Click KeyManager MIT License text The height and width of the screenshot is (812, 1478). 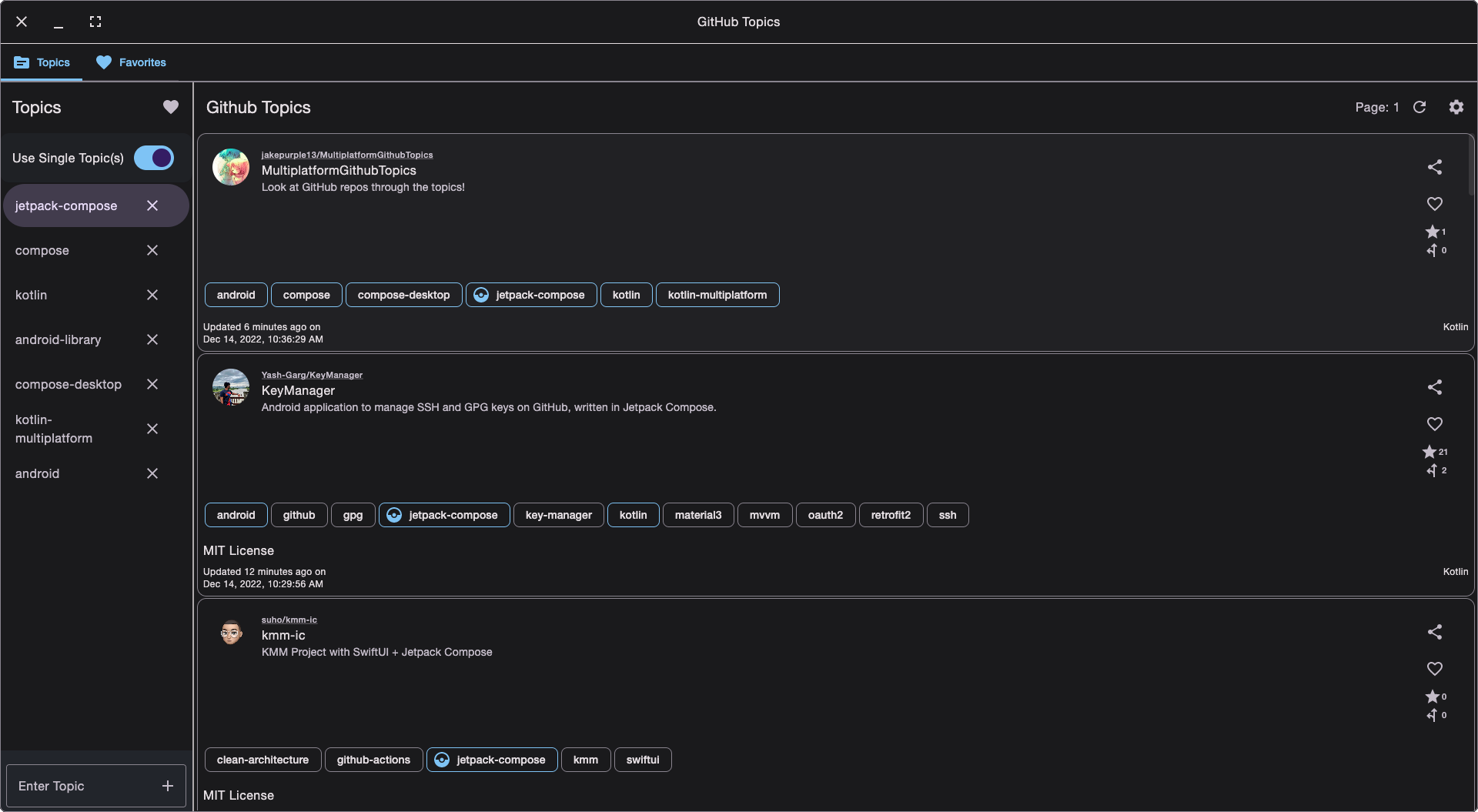(239, 550)
